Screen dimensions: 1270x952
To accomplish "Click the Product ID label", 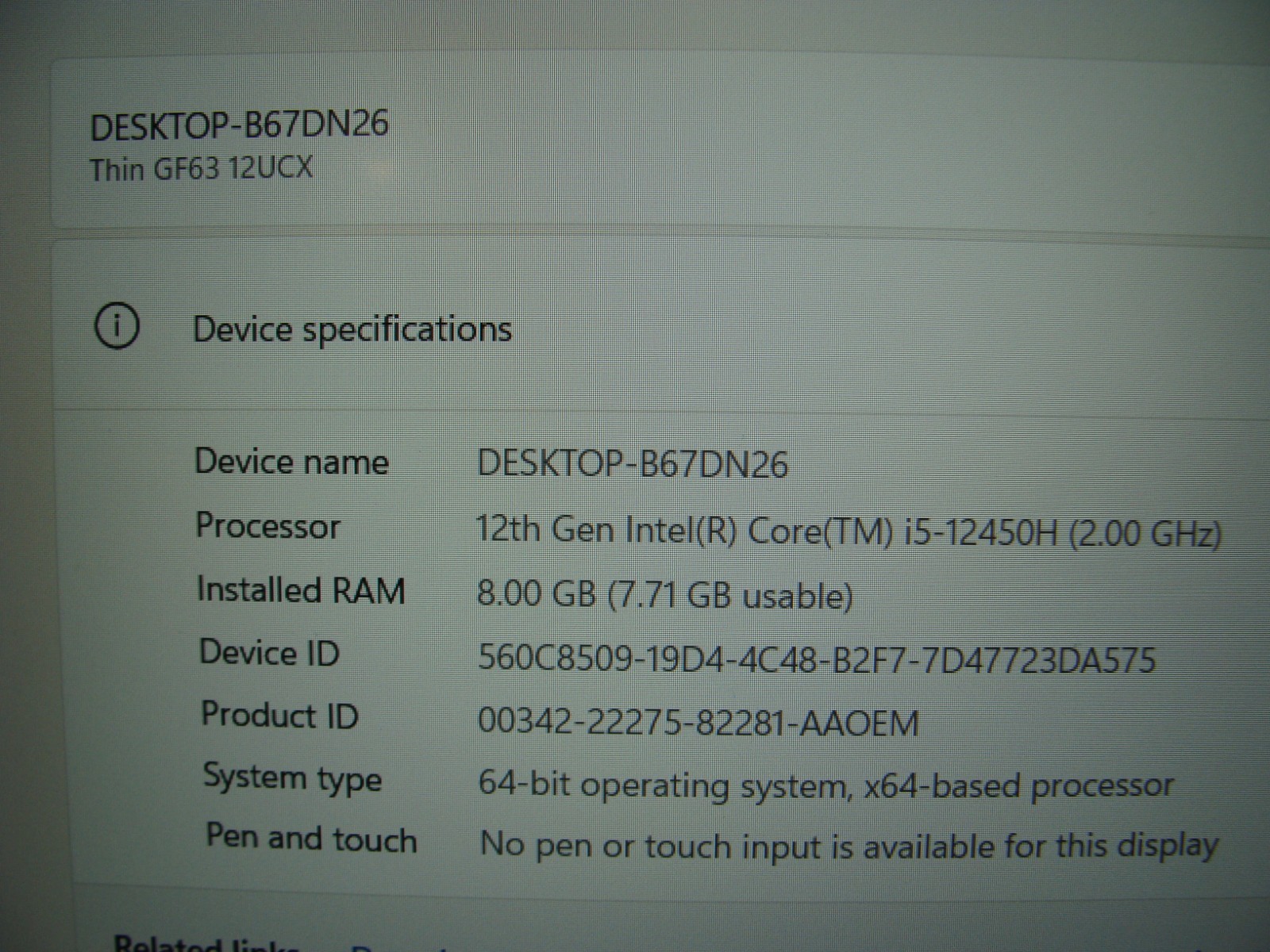I will pyautogui.click(x=280, y=715).
